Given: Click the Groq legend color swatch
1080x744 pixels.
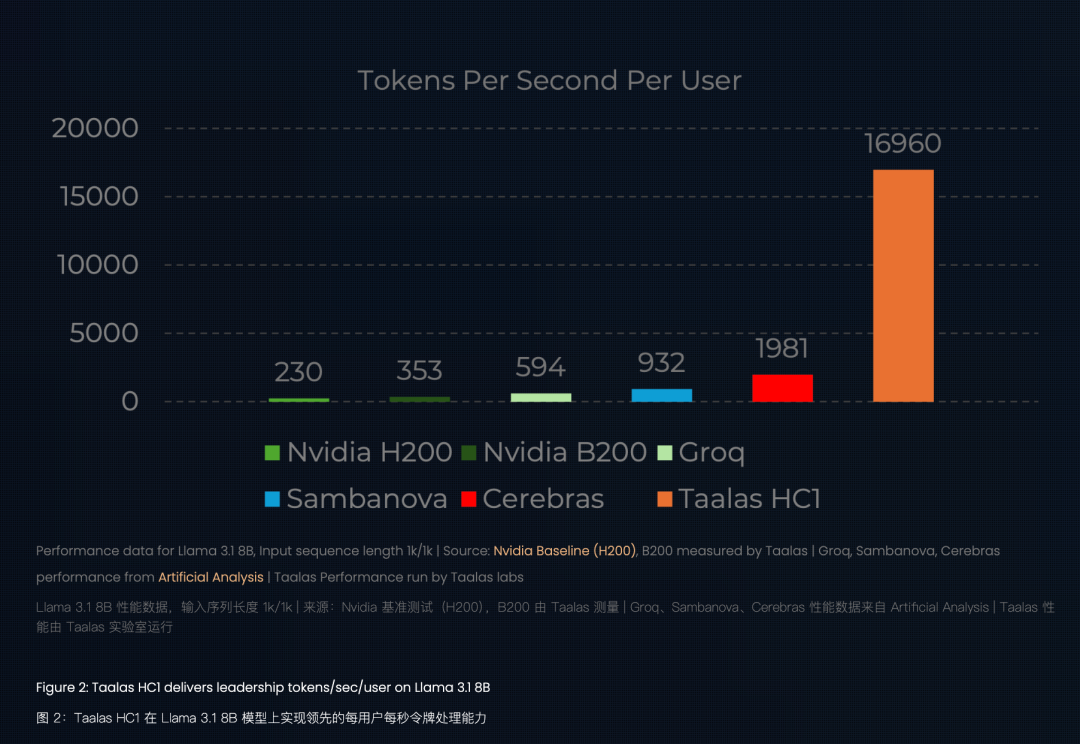Looking at the screenshot, I should pos(664,453).
